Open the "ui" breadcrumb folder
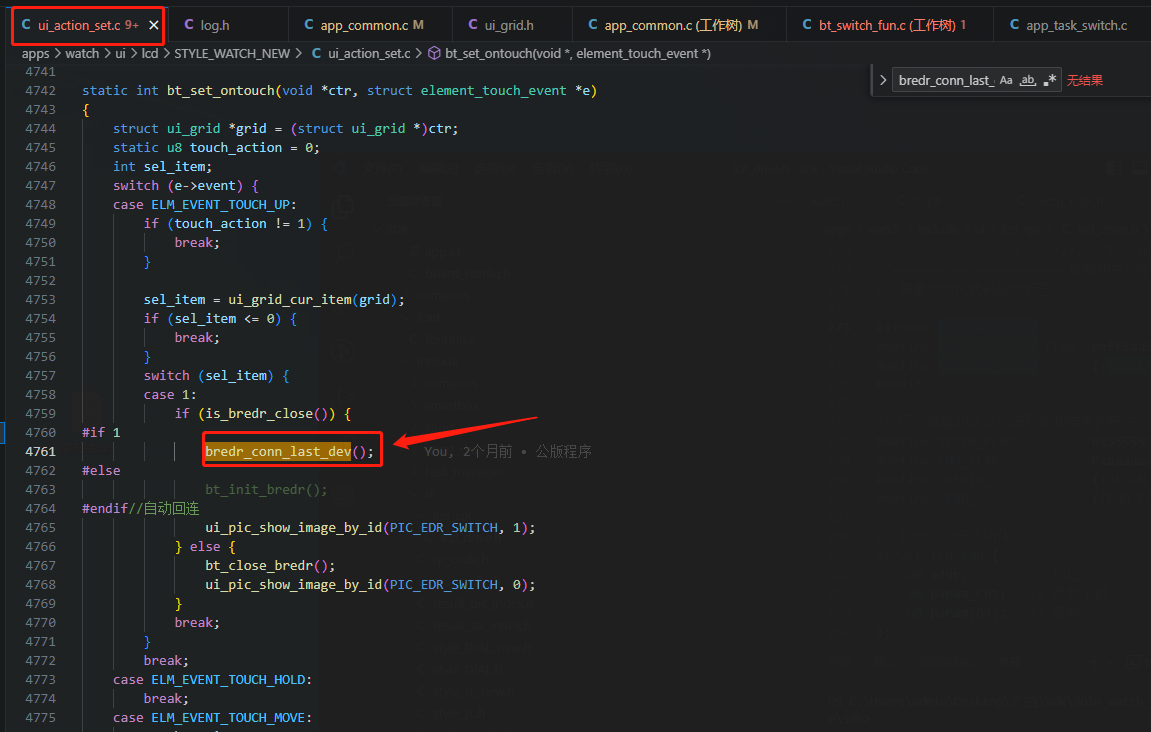The image size is (1151, 732). point(120,54)
